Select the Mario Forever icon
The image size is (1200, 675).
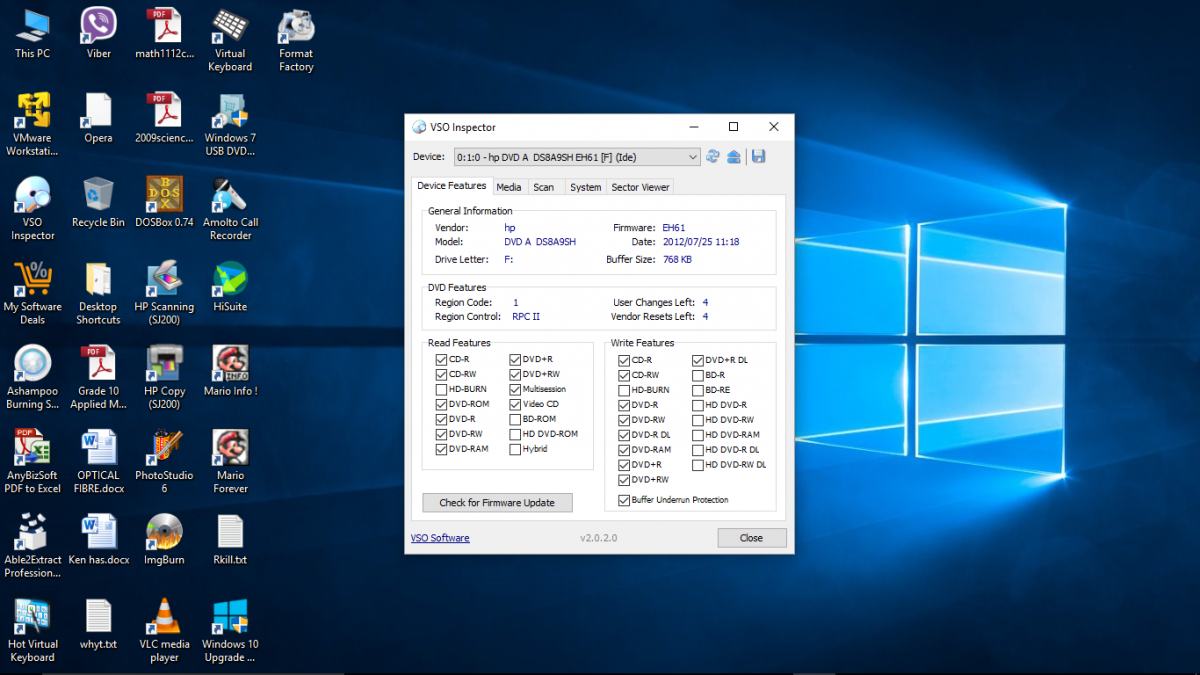[x=230, y=462]
